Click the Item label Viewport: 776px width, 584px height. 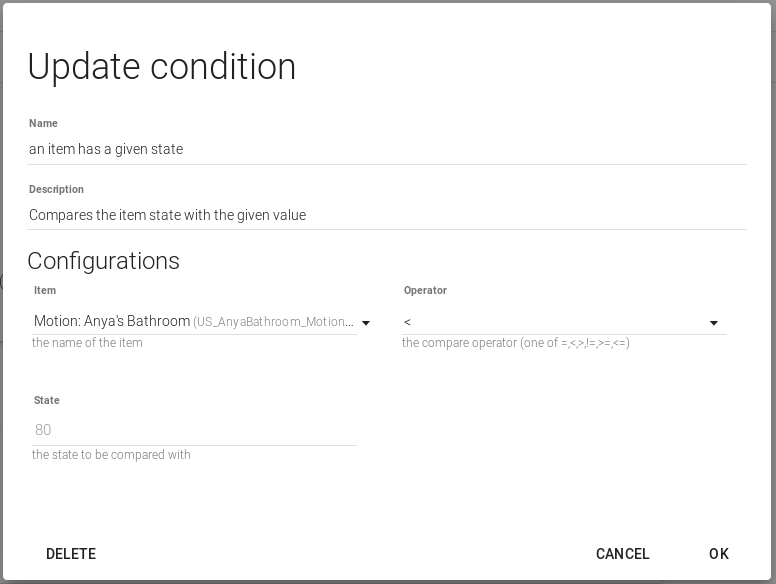tap(45, 291)
